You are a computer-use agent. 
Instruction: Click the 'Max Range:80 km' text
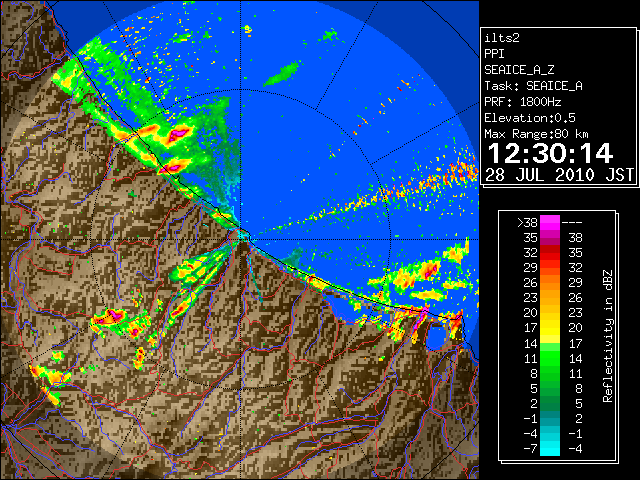pyautogui.click(x=536, y=134)
